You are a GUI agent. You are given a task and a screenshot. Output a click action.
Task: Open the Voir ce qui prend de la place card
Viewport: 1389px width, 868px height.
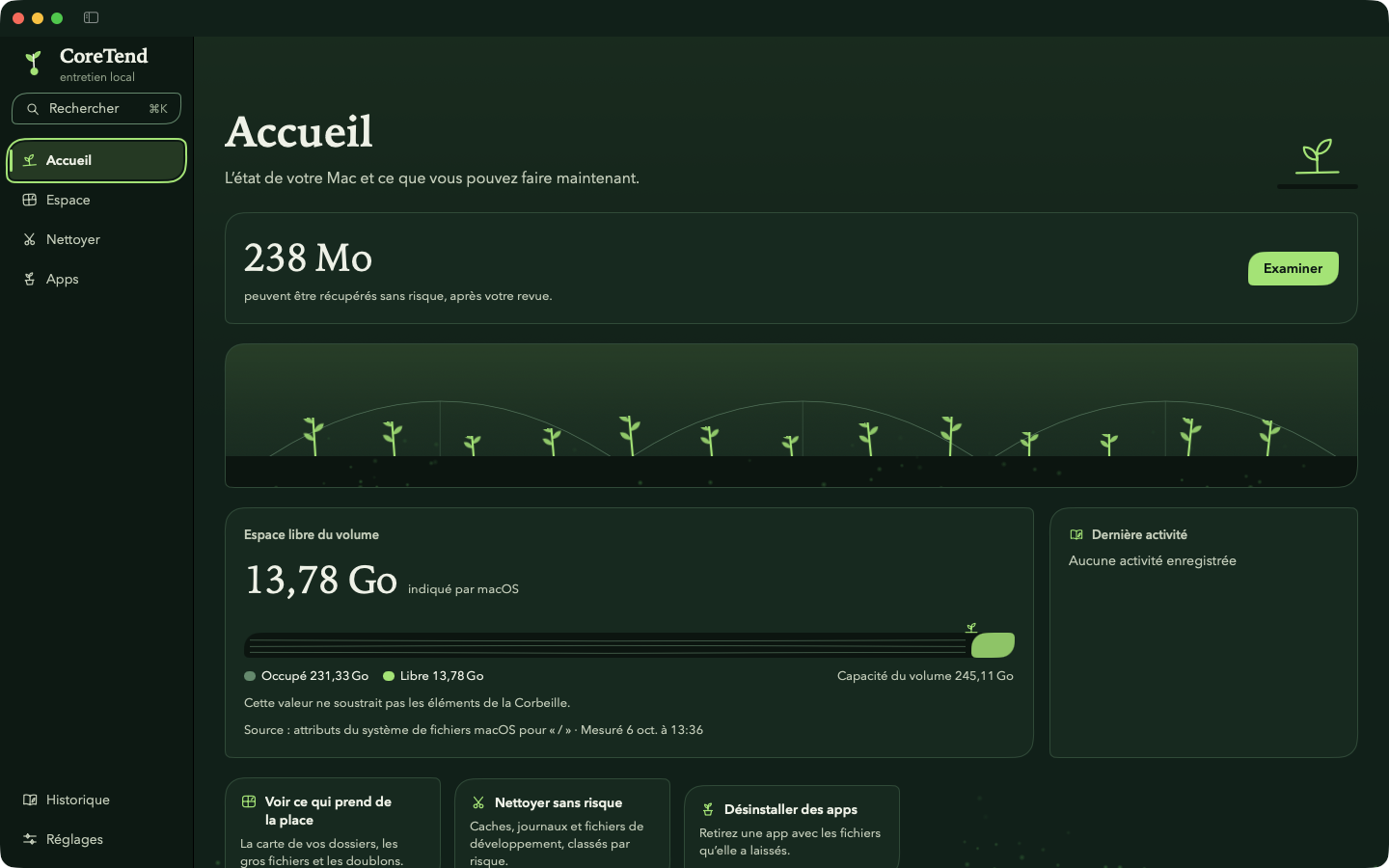pyautogui.click(x=333, y=823)
